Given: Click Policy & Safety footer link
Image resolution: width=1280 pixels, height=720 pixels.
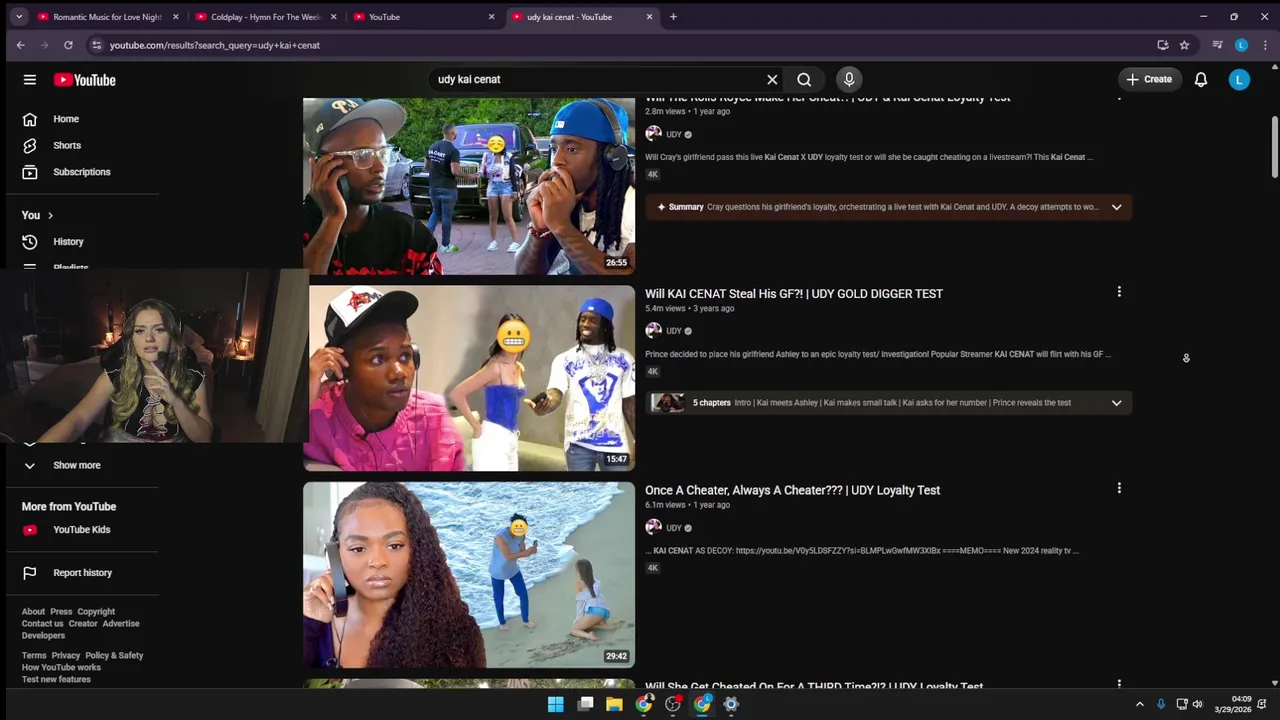Looking at the screenshot, I should pos(114,656).
